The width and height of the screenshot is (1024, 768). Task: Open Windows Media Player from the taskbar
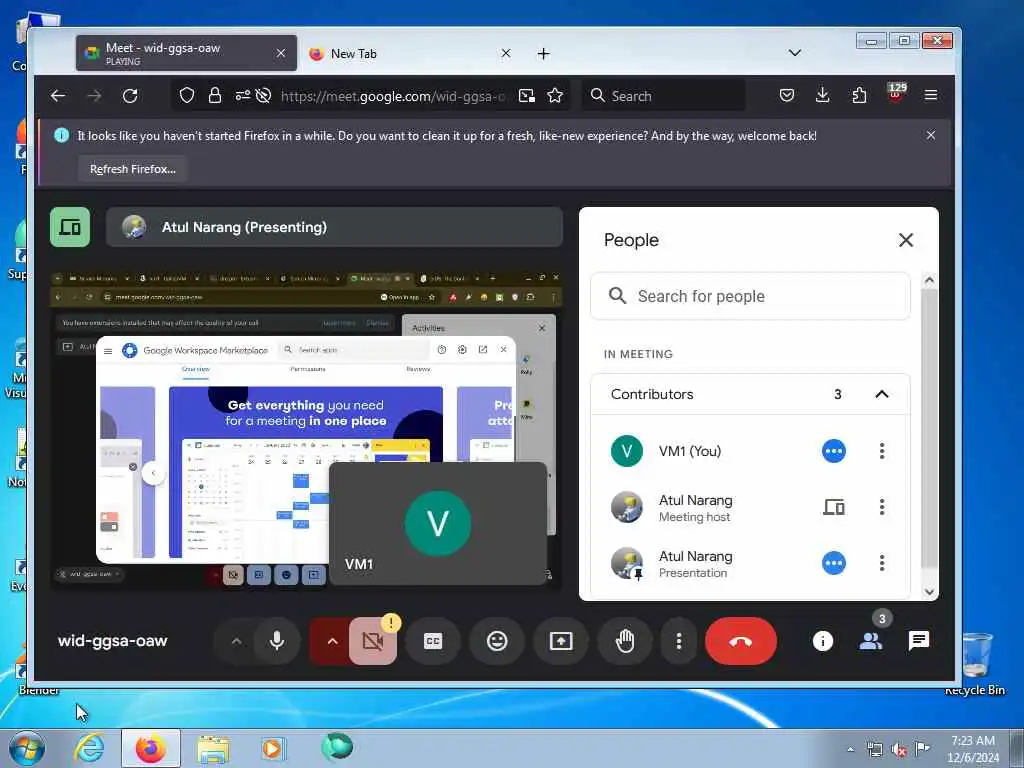[272, 748]
